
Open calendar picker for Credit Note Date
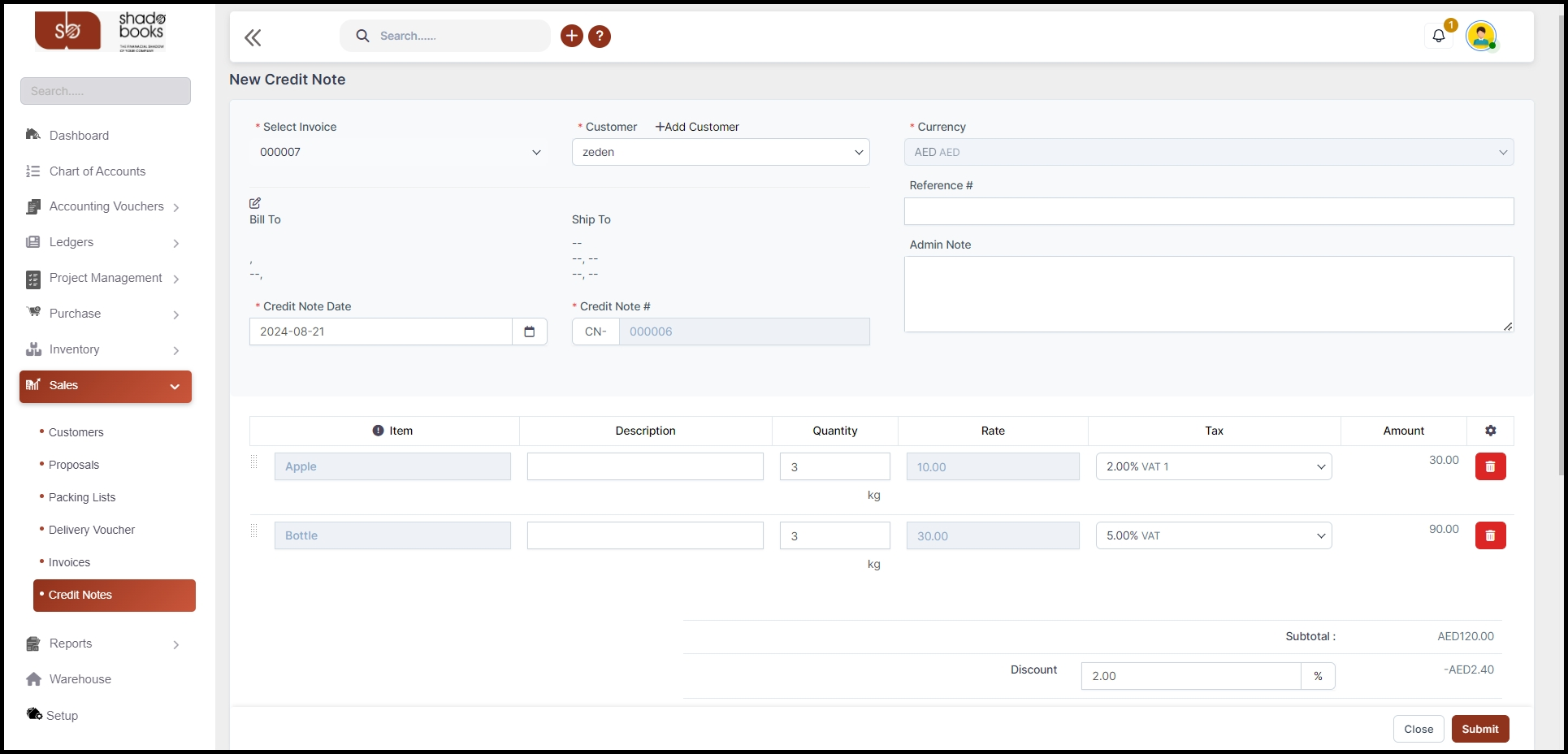530,331
